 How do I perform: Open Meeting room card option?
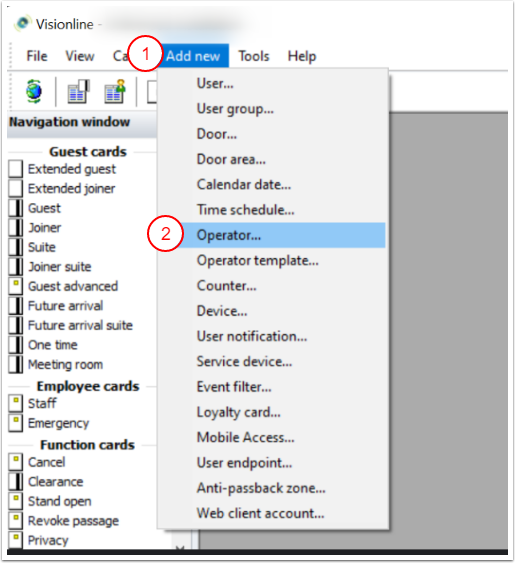coord(65,364)
